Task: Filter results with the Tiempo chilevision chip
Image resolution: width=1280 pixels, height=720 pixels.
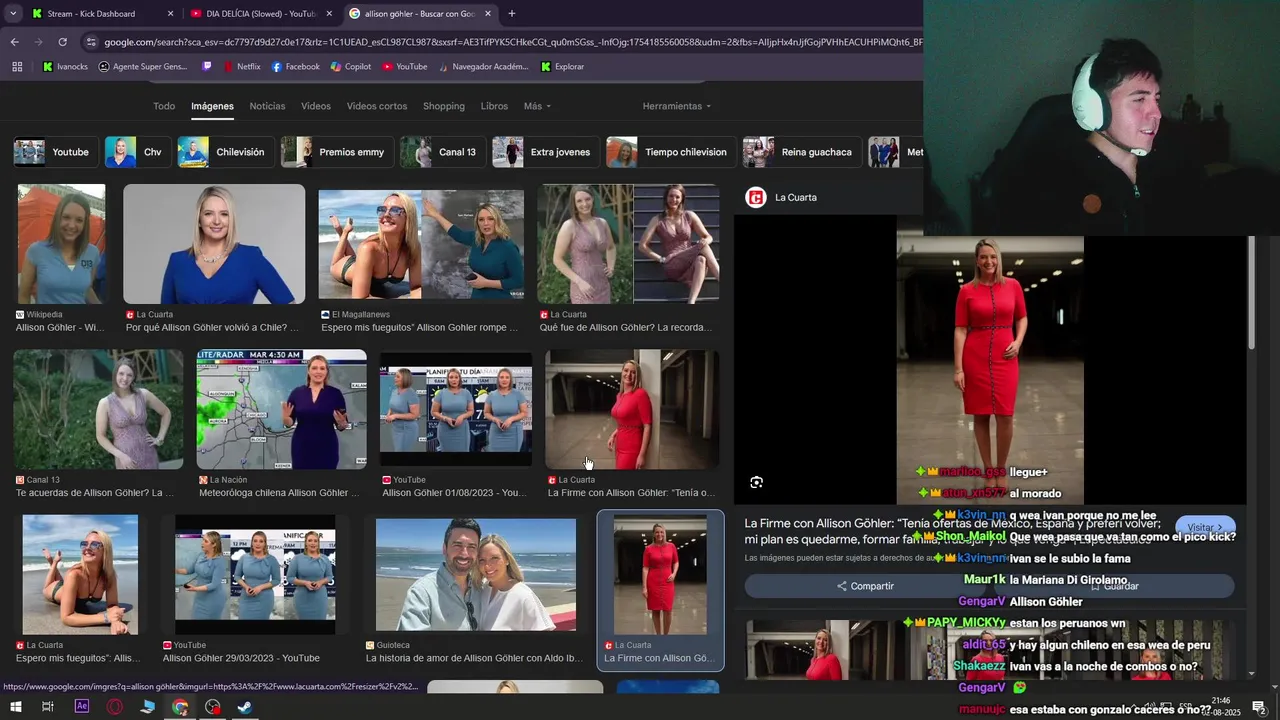Action: click(671, 152)
